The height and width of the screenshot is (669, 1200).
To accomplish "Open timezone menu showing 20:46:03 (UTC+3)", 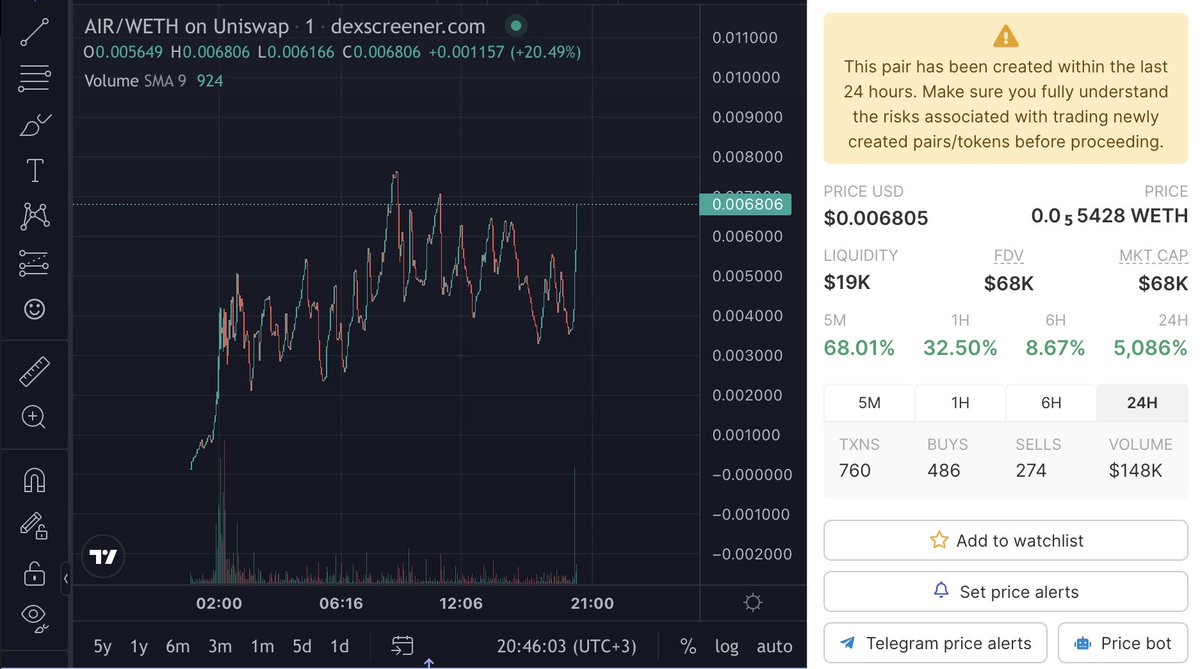I will click(x=566, y=646).
